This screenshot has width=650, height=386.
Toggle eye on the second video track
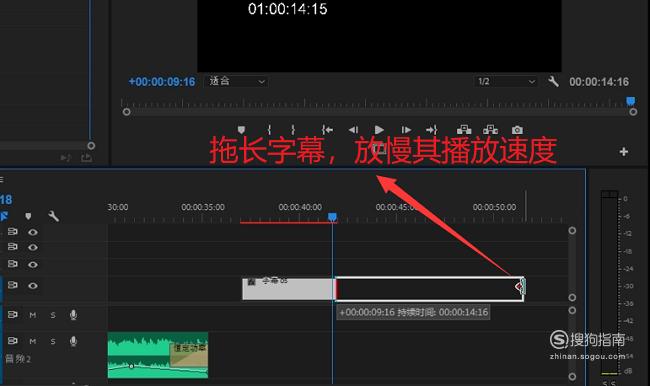[33, 248]
